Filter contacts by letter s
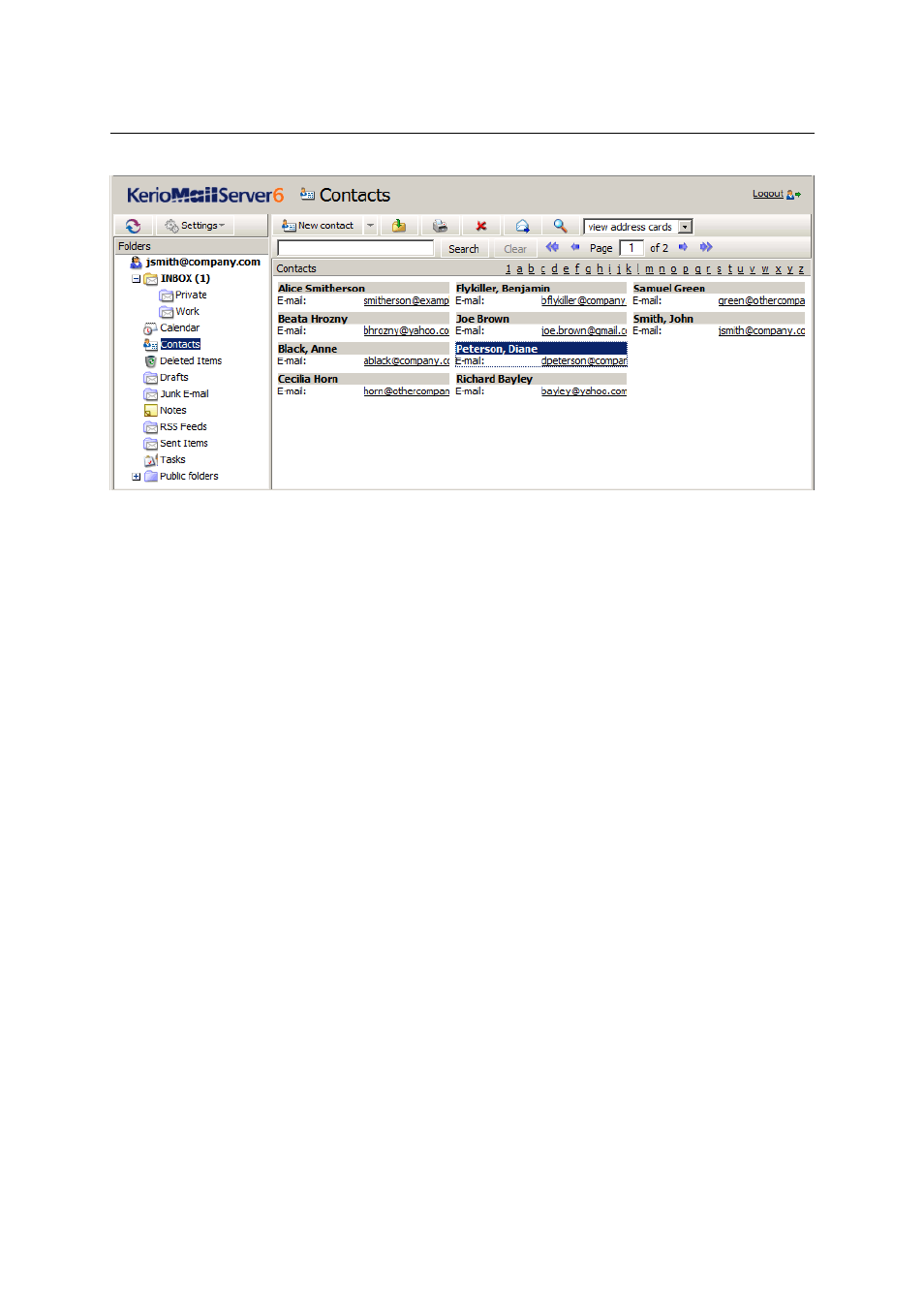 (719, 269)
